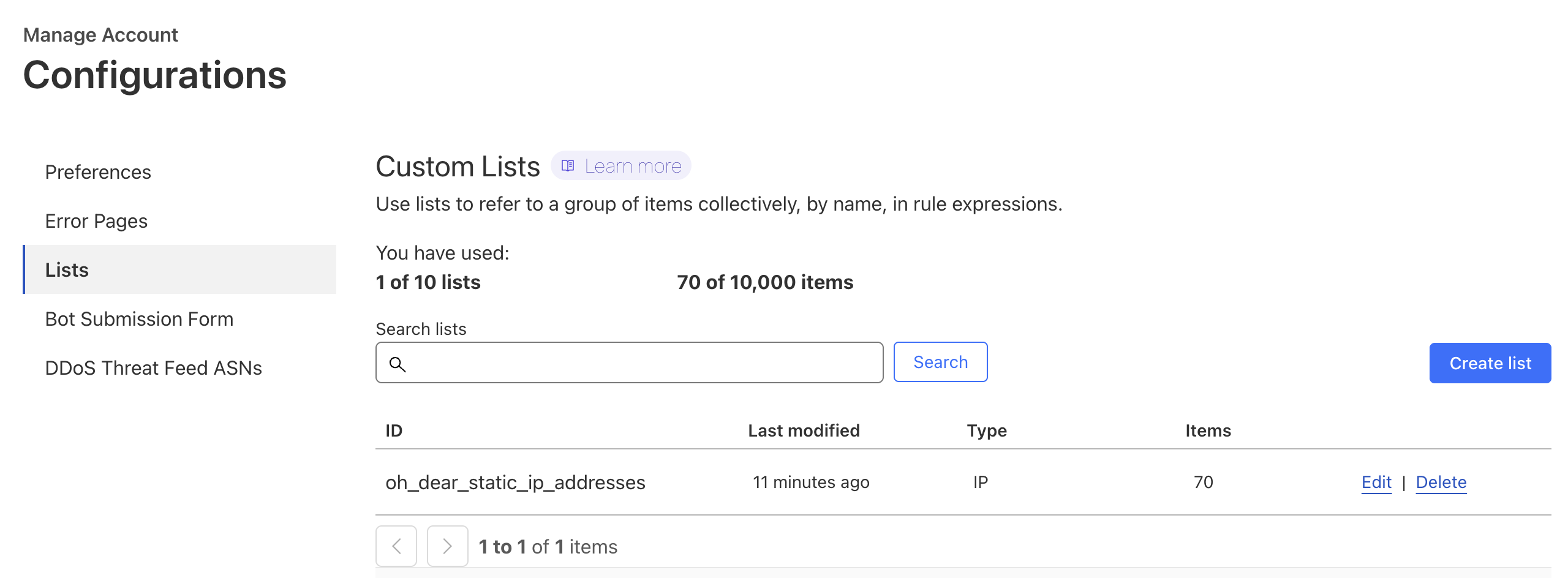Viewport: 1568px width, 578px height.
Task: Edit the oh_dear_static_ip_addresses list
Action: [1376, 482]
